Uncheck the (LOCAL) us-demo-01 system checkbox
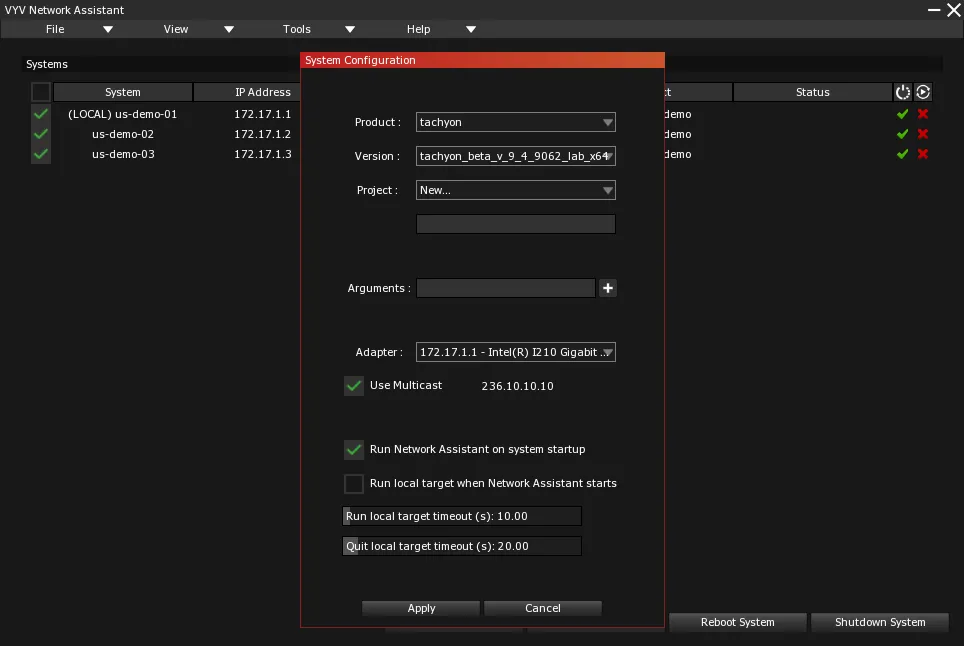Image resolution: width=964 pixels, height=646 pixels. pos(41,114)
